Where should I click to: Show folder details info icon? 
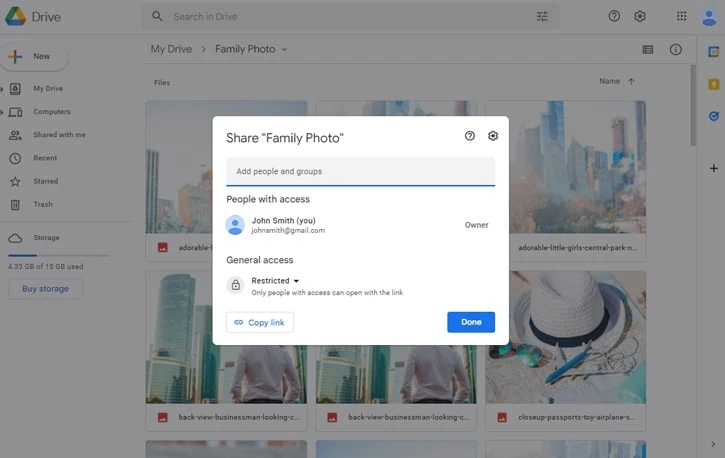[x=676, y=49]
